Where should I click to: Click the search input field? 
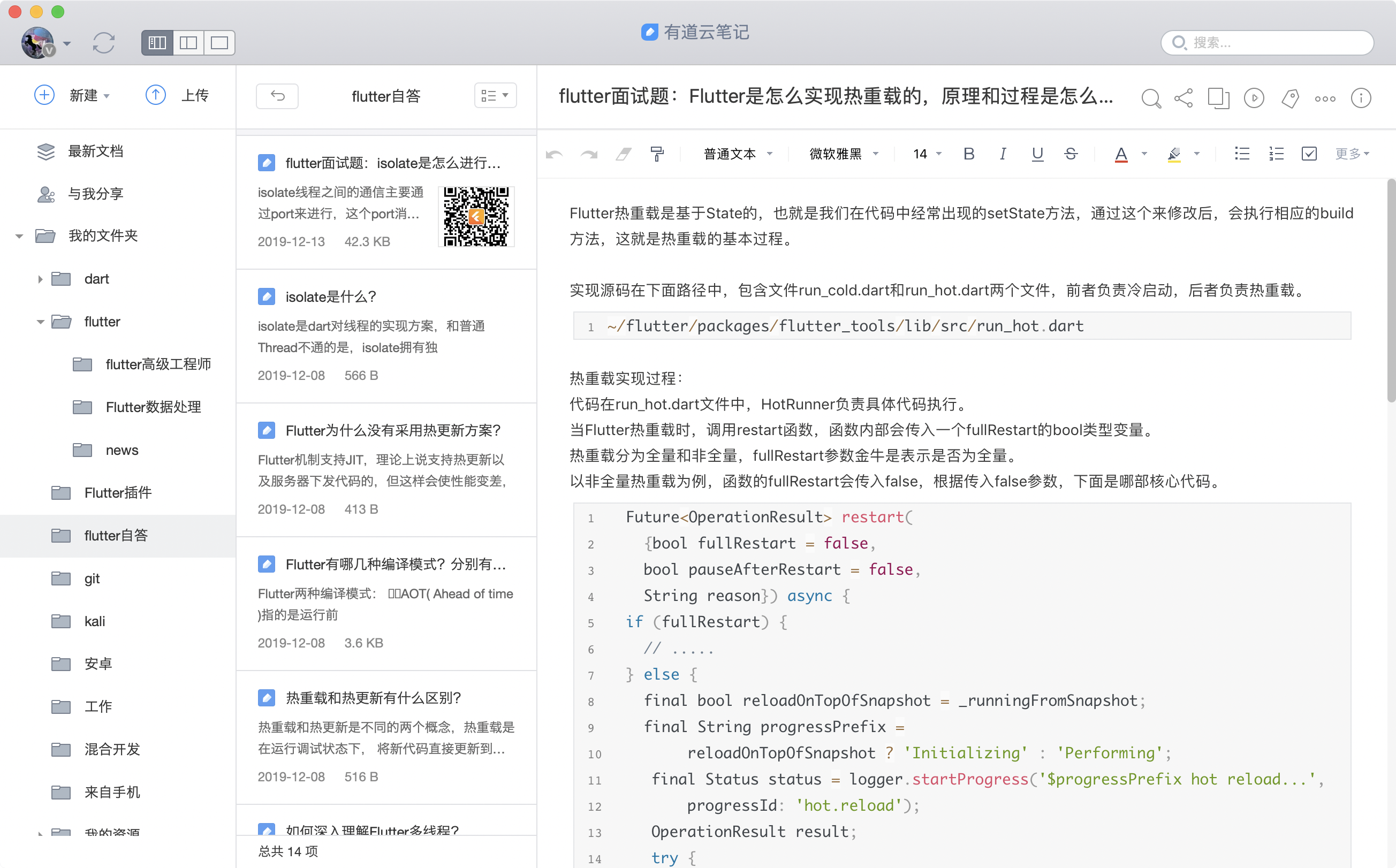1268,43
